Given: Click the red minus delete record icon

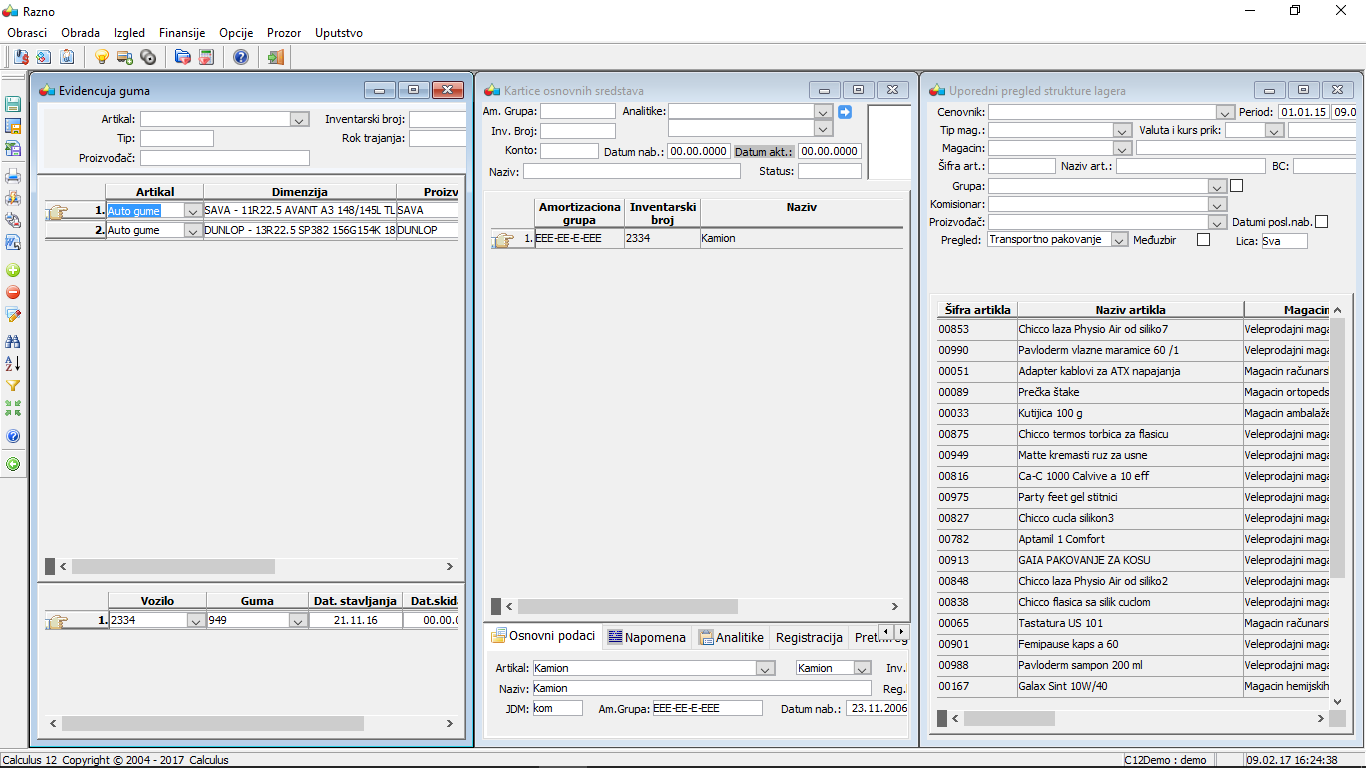Looking at the screenshot, I should click(x=13, y=292).
